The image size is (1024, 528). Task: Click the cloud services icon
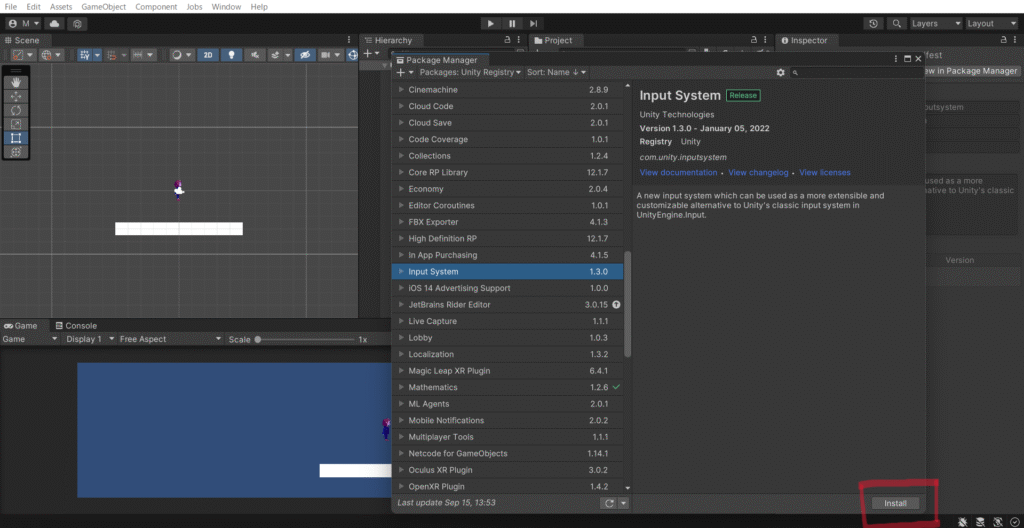(x=54, y=23)
